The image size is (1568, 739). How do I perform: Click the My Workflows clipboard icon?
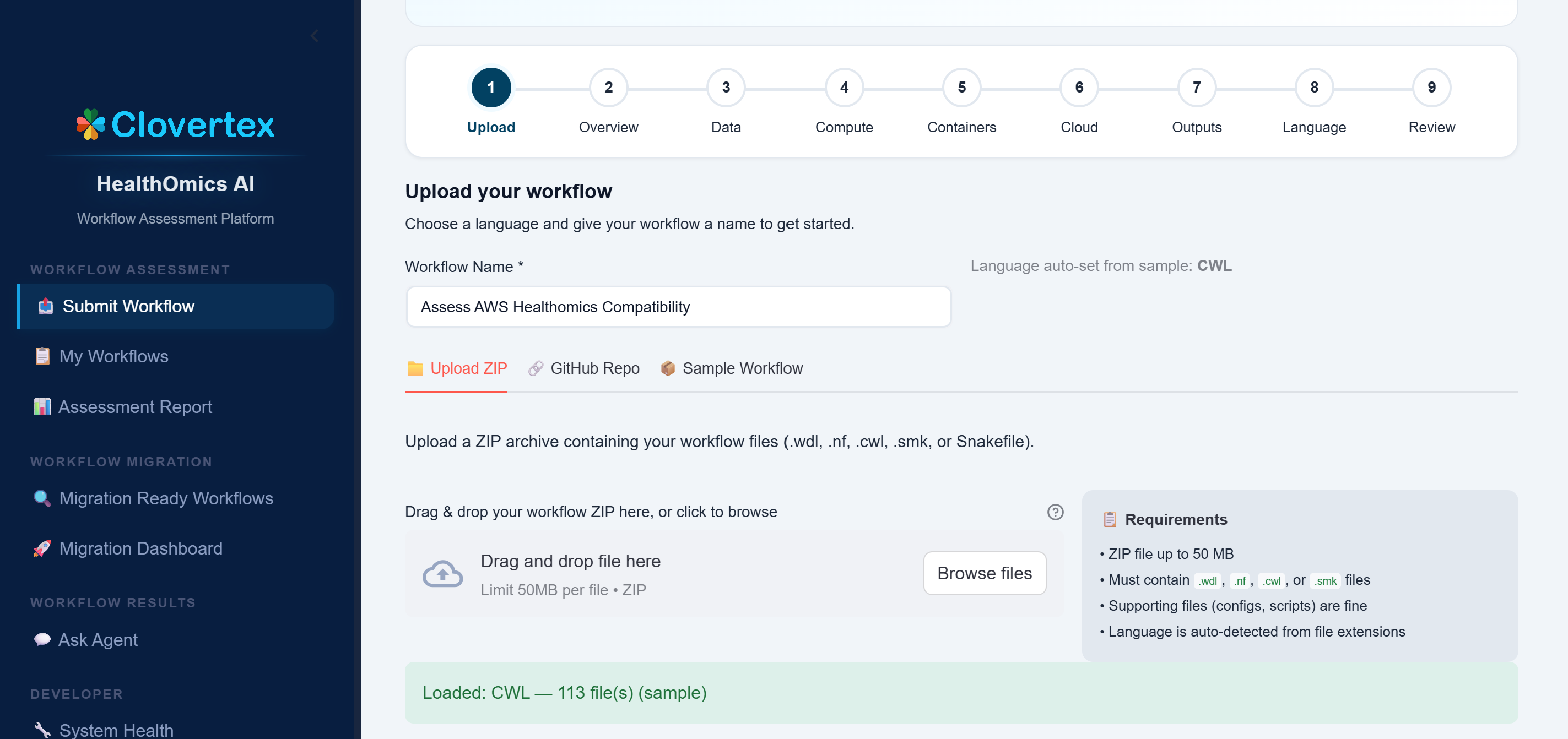click(x=42, y=356)
